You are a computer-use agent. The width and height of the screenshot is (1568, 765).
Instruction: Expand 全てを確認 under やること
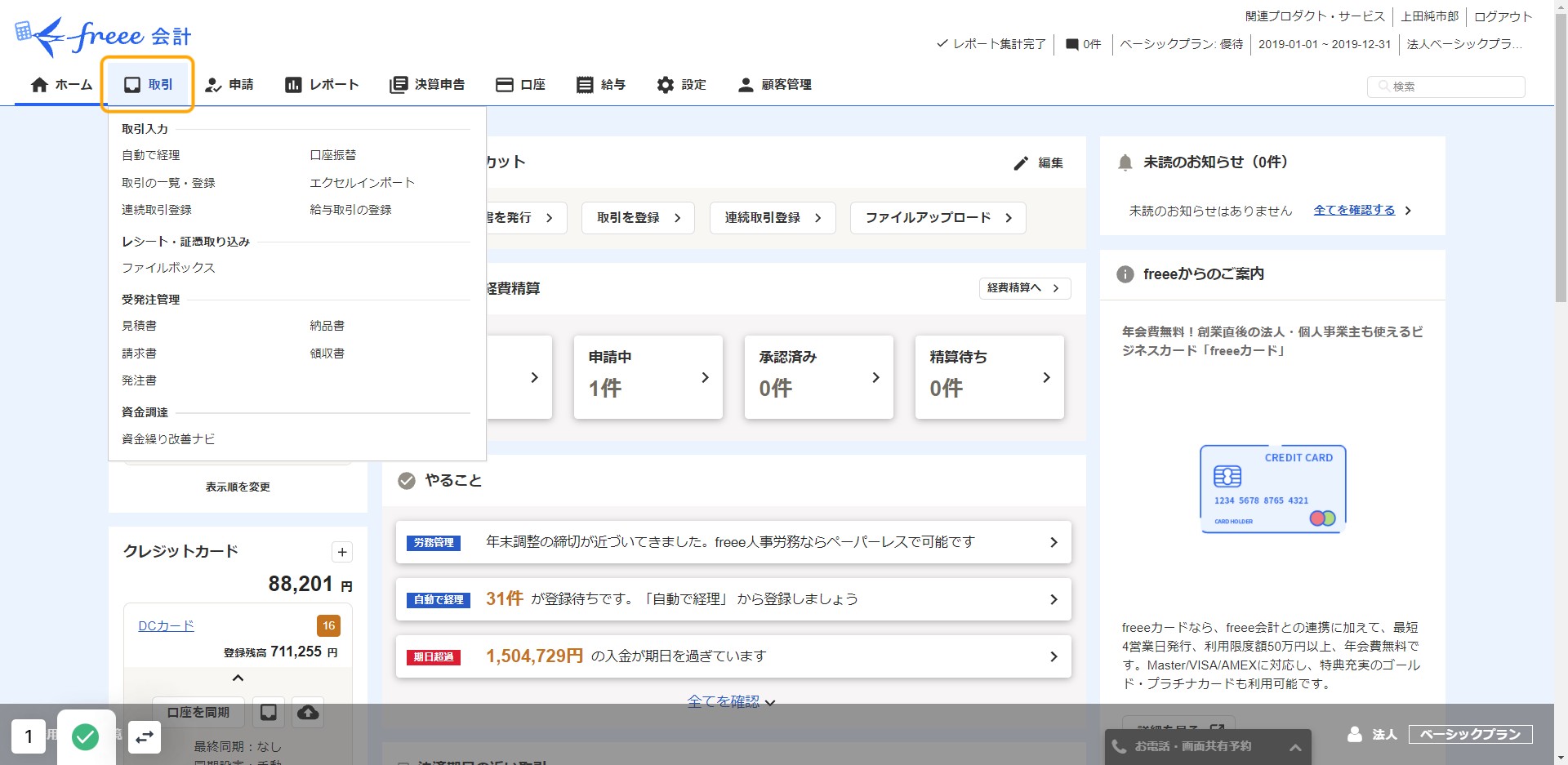click(731, 701)
